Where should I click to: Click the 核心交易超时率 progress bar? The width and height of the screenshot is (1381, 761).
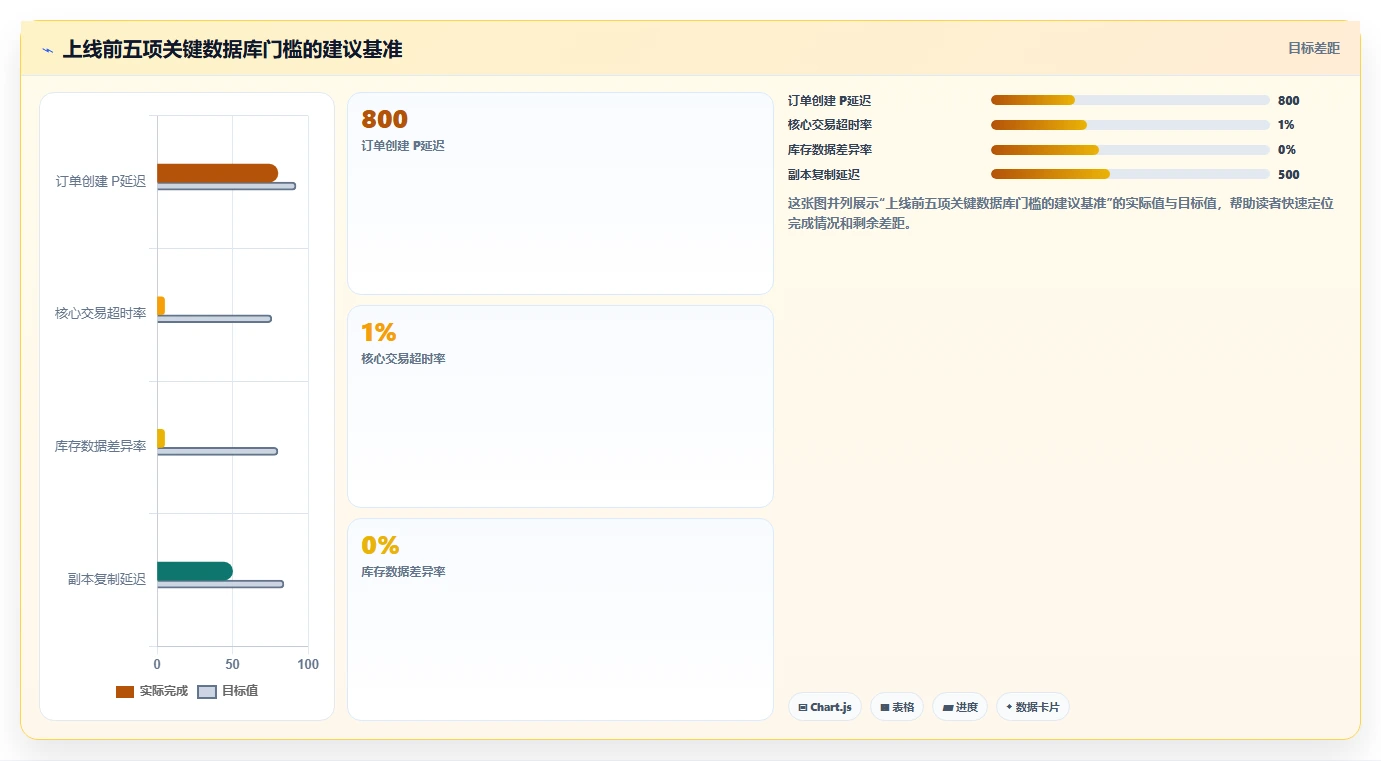(1130, 125)
